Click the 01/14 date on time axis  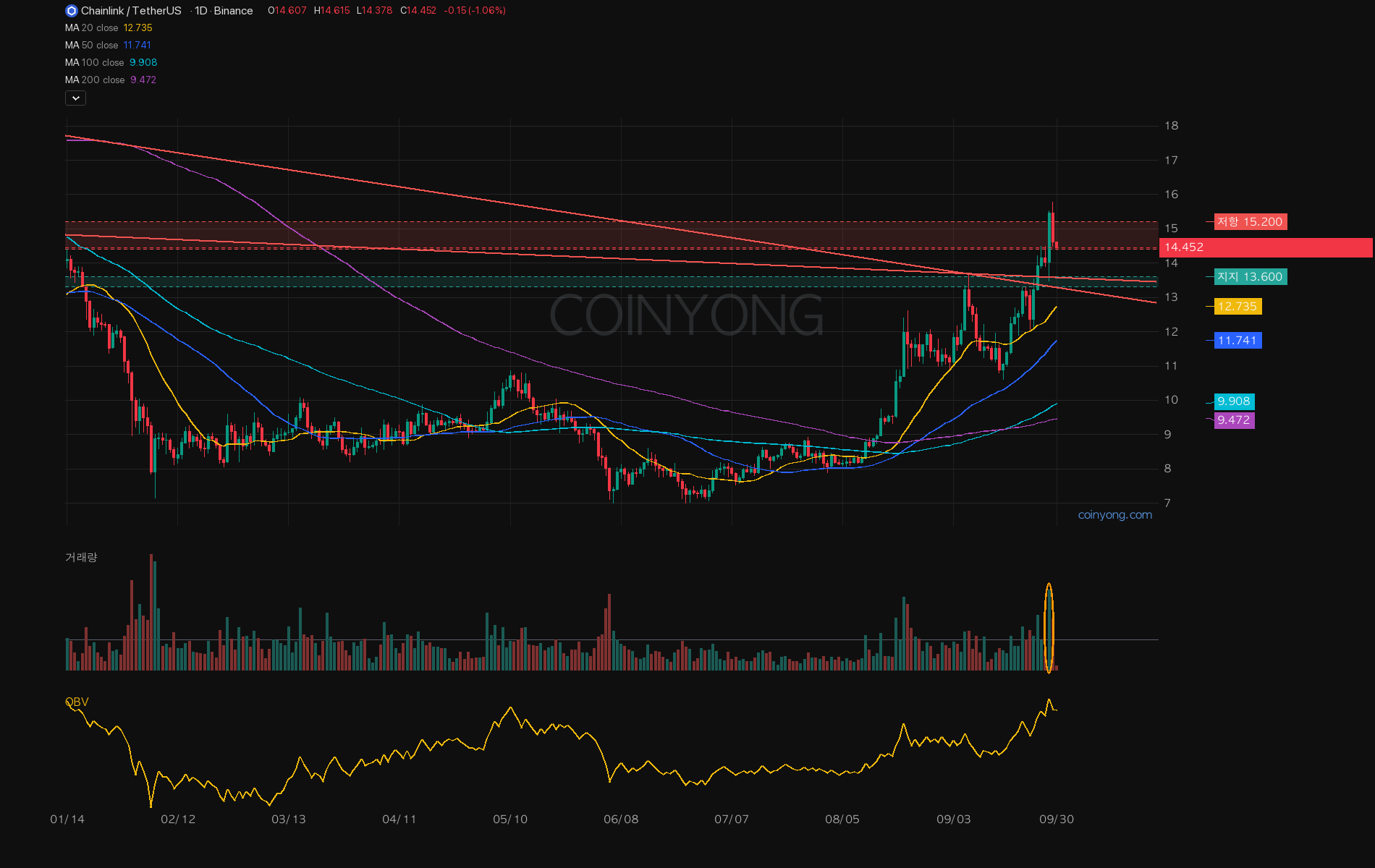tap(67, 820)
